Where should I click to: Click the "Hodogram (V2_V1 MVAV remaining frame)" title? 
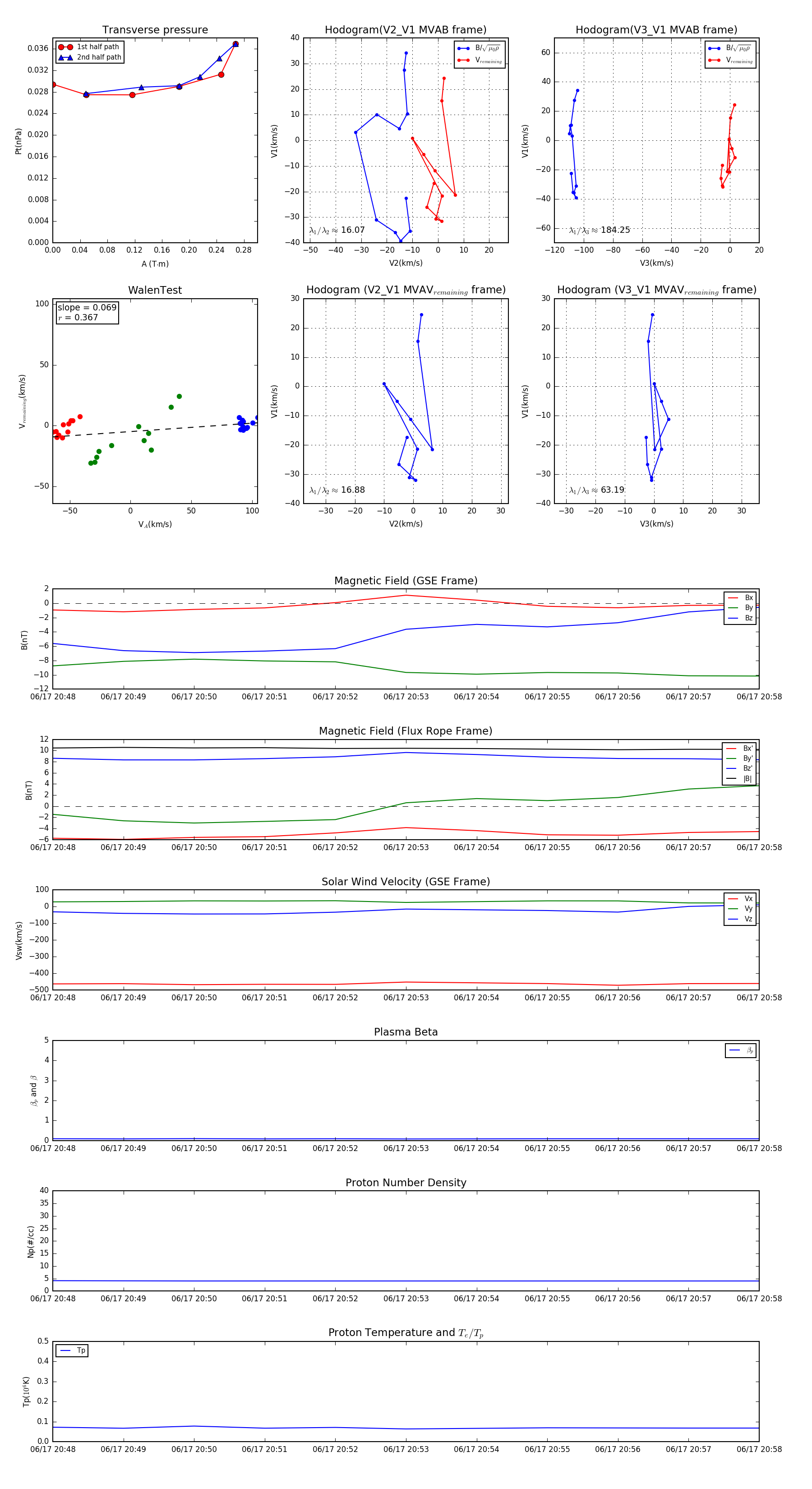click(406, 290)
